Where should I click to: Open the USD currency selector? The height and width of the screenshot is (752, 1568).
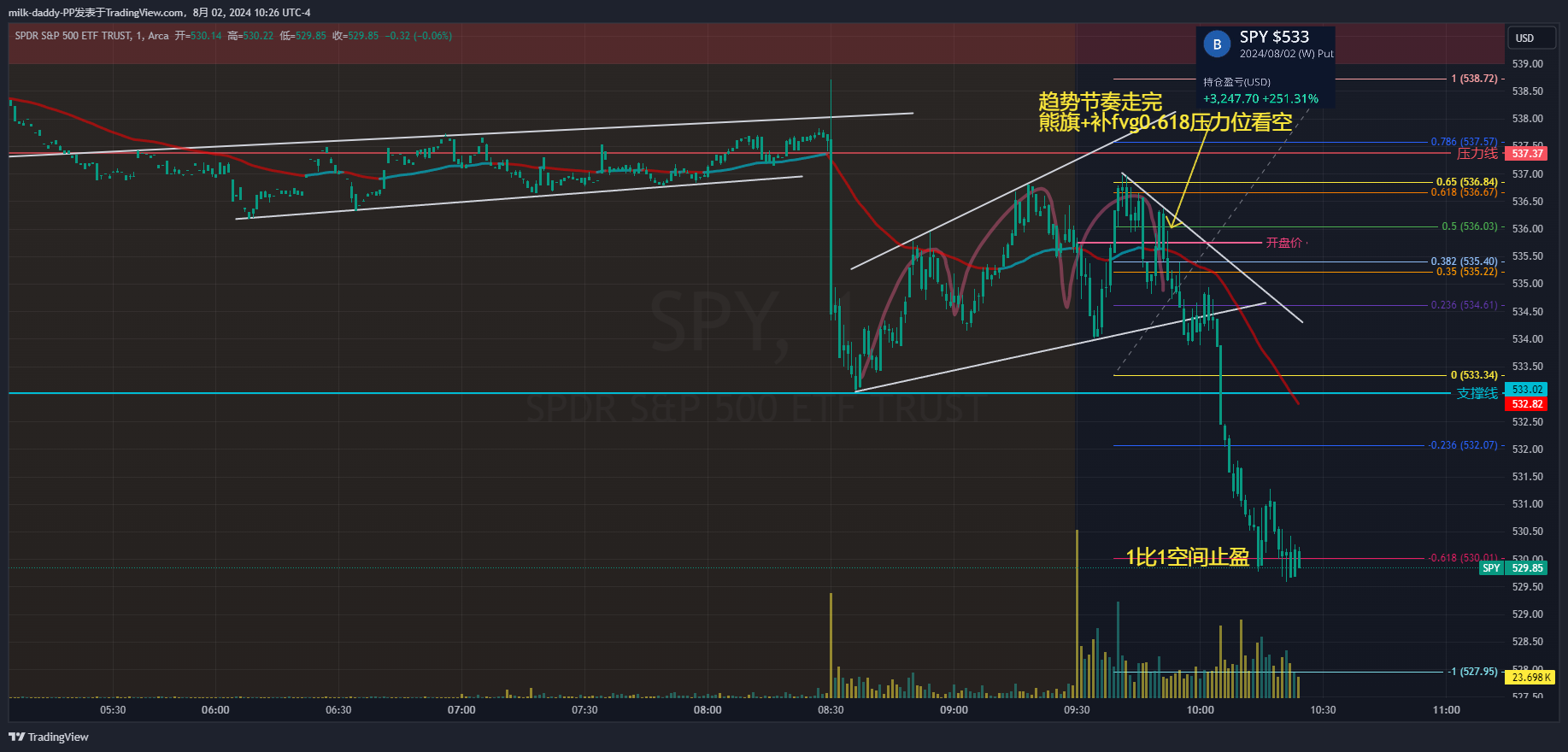(1524, 38)
